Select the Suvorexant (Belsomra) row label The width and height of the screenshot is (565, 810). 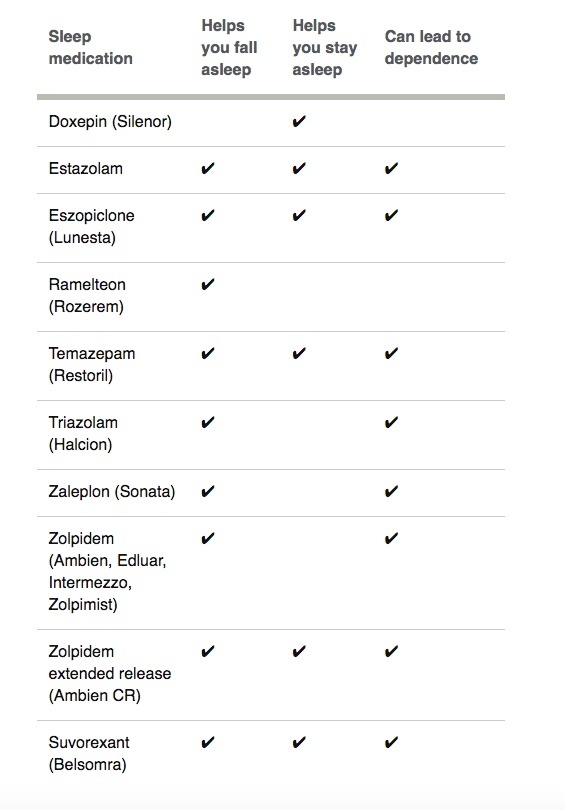pyautogui.click(x=89, y=754)
